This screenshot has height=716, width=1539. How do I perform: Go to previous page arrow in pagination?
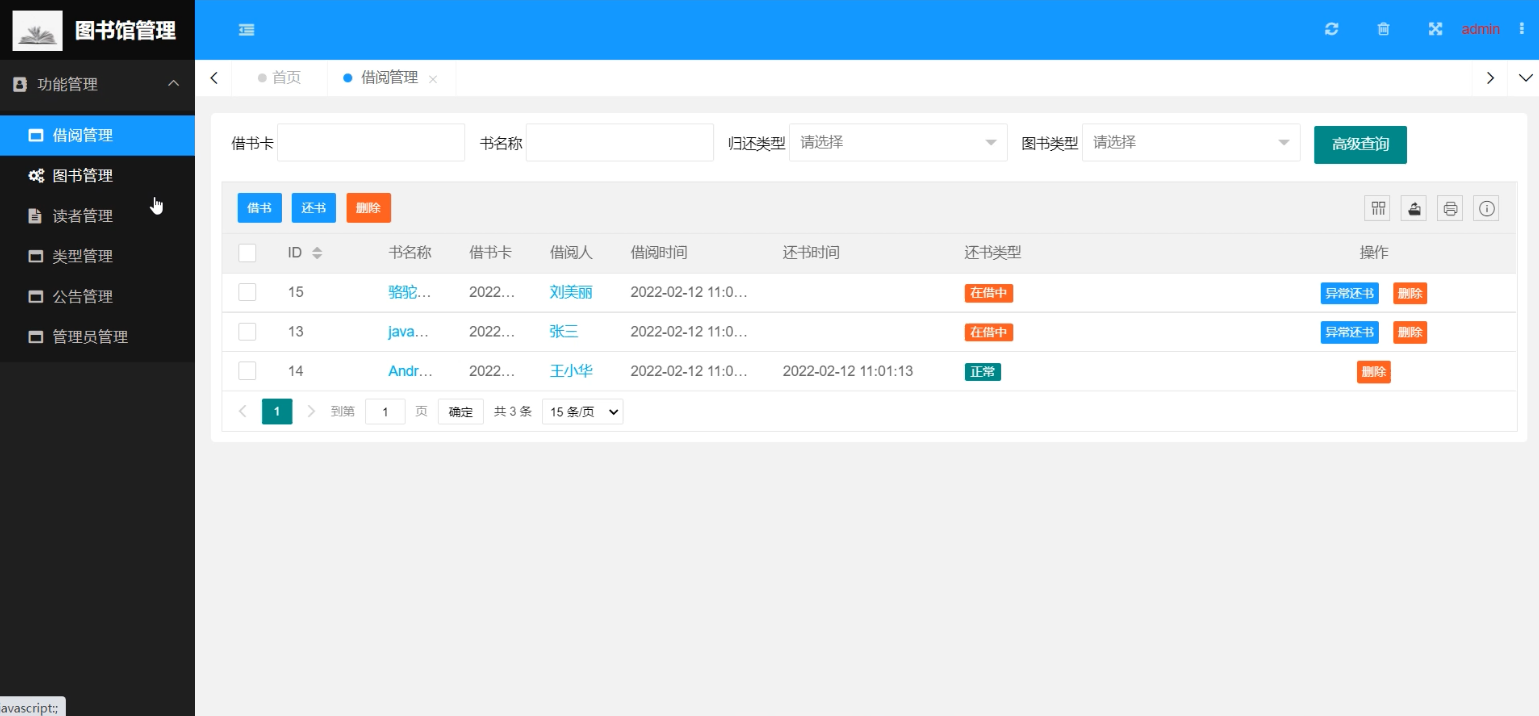tap(243, 411)
